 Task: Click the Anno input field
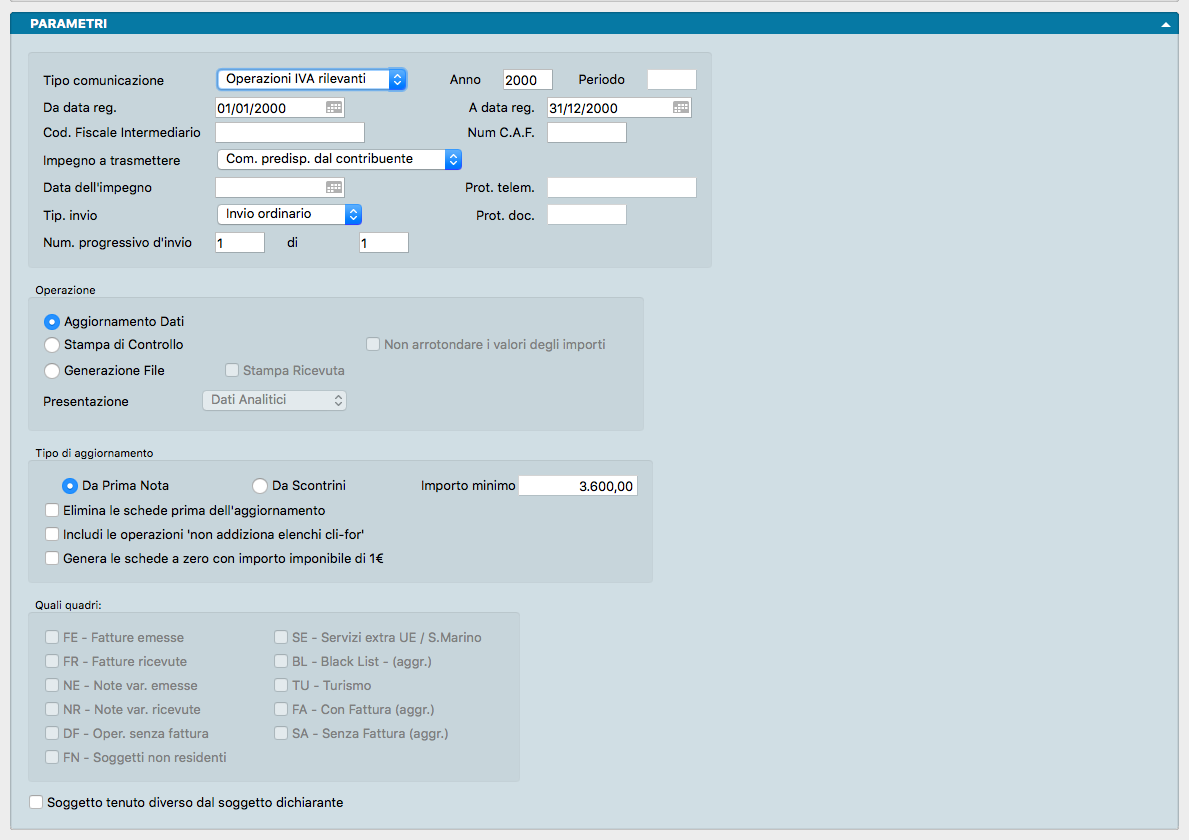click(527, 80)
